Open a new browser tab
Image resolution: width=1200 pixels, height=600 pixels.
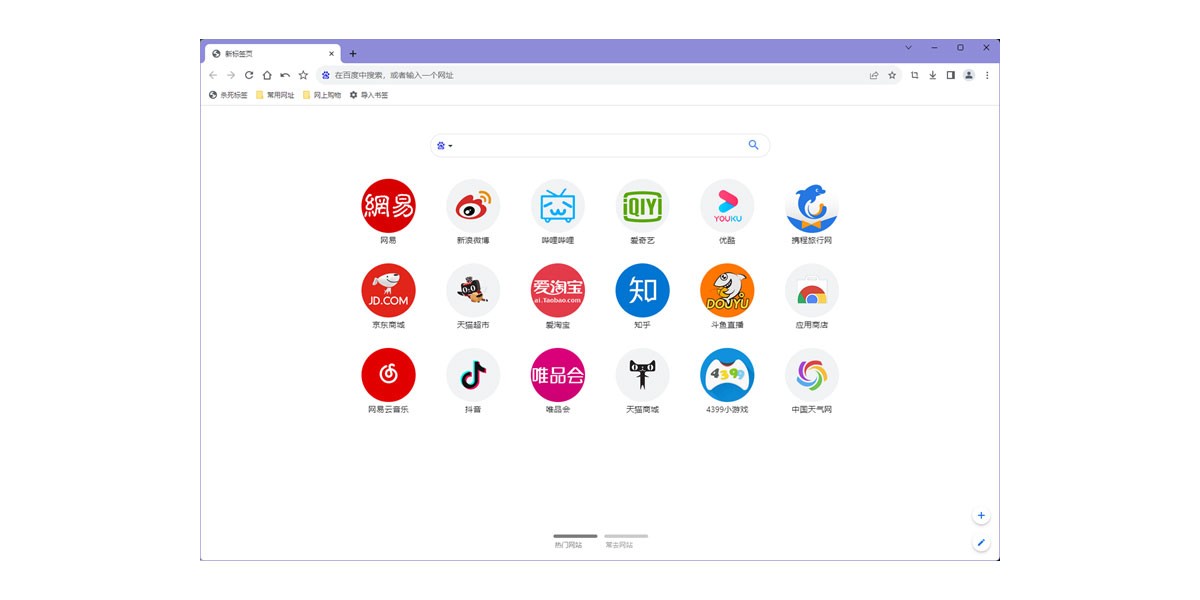353,54
